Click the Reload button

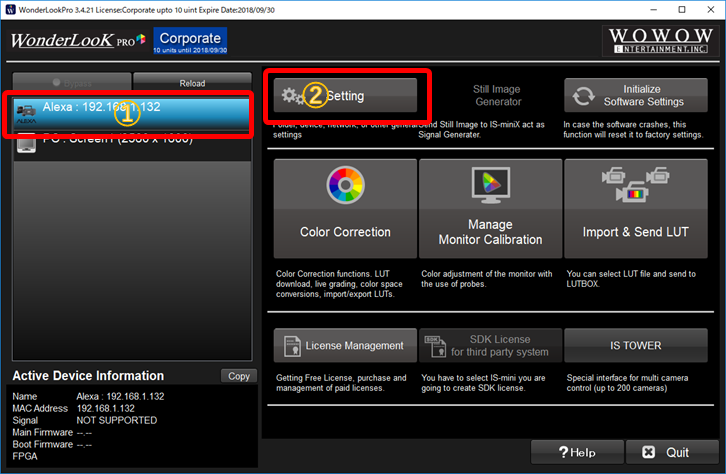[x=192, y=83]
